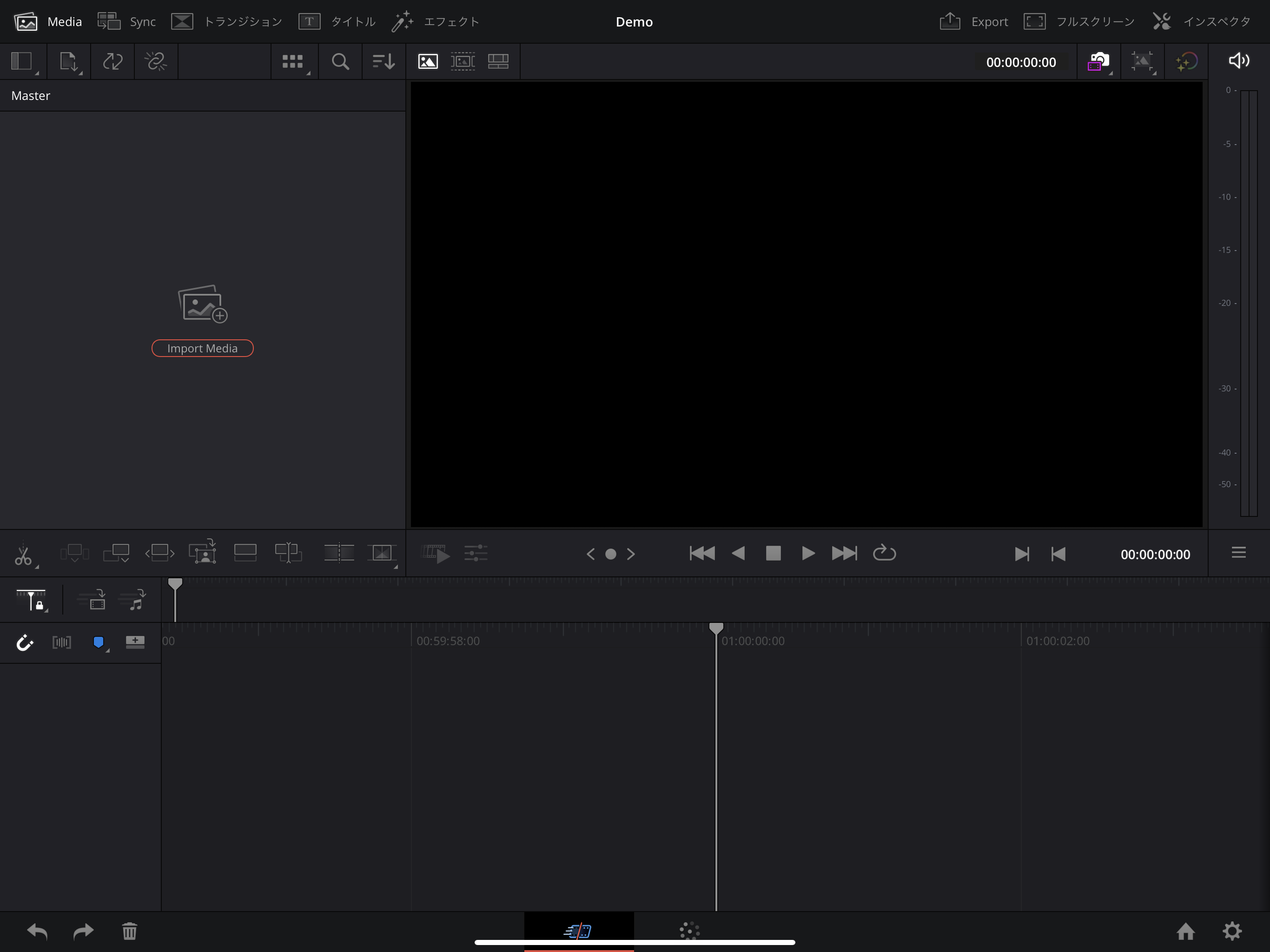1270x952 pixels.
Task: Click the place on top icon
Action: [245, 552]
